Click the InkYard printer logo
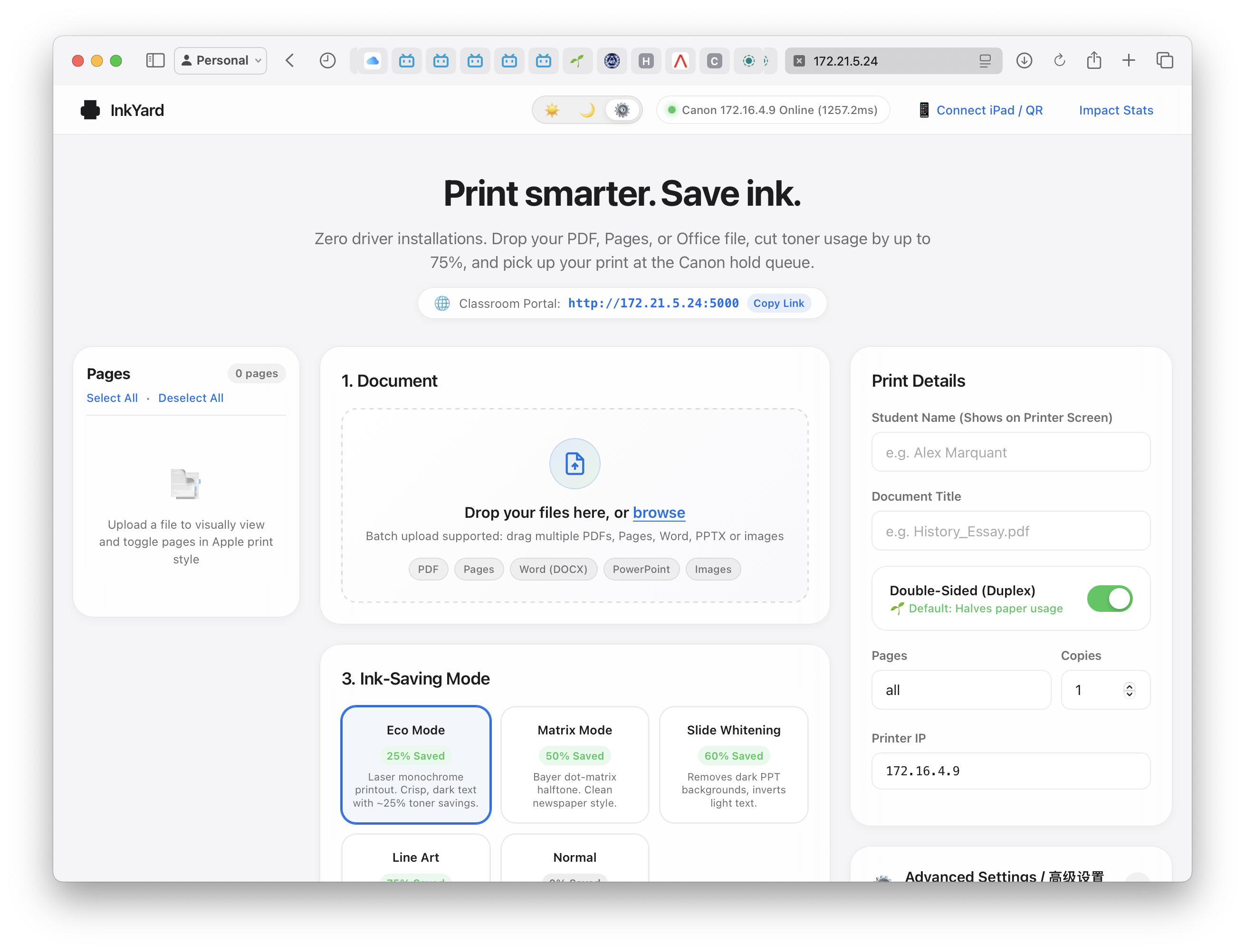 (90, 110)
